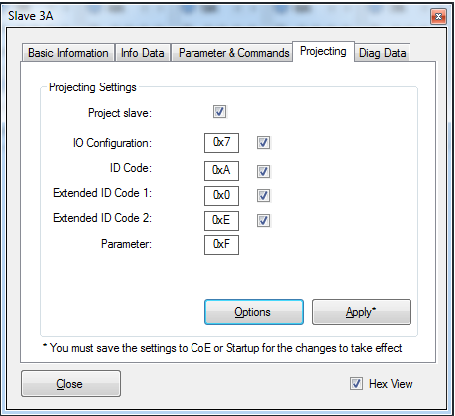Select the Parameter & Commands tab

tap(232, 53)
